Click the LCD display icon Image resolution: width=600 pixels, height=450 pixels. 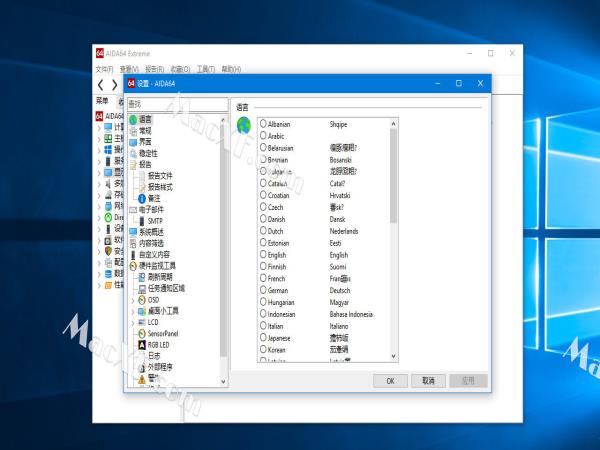click(x=142, y=322)
